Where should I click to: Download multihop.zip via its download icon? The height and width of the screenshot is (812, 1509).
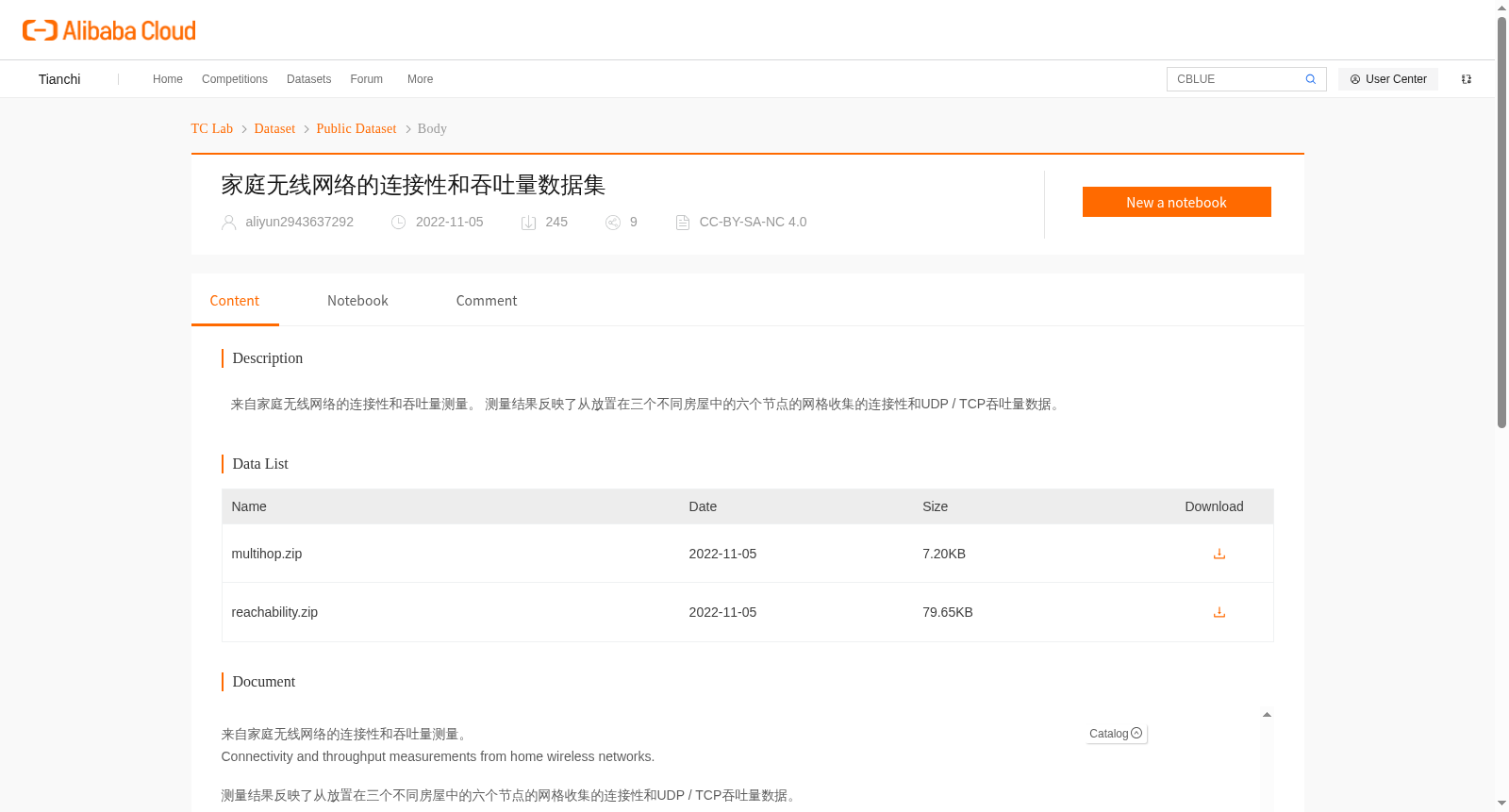point(1219,554)
